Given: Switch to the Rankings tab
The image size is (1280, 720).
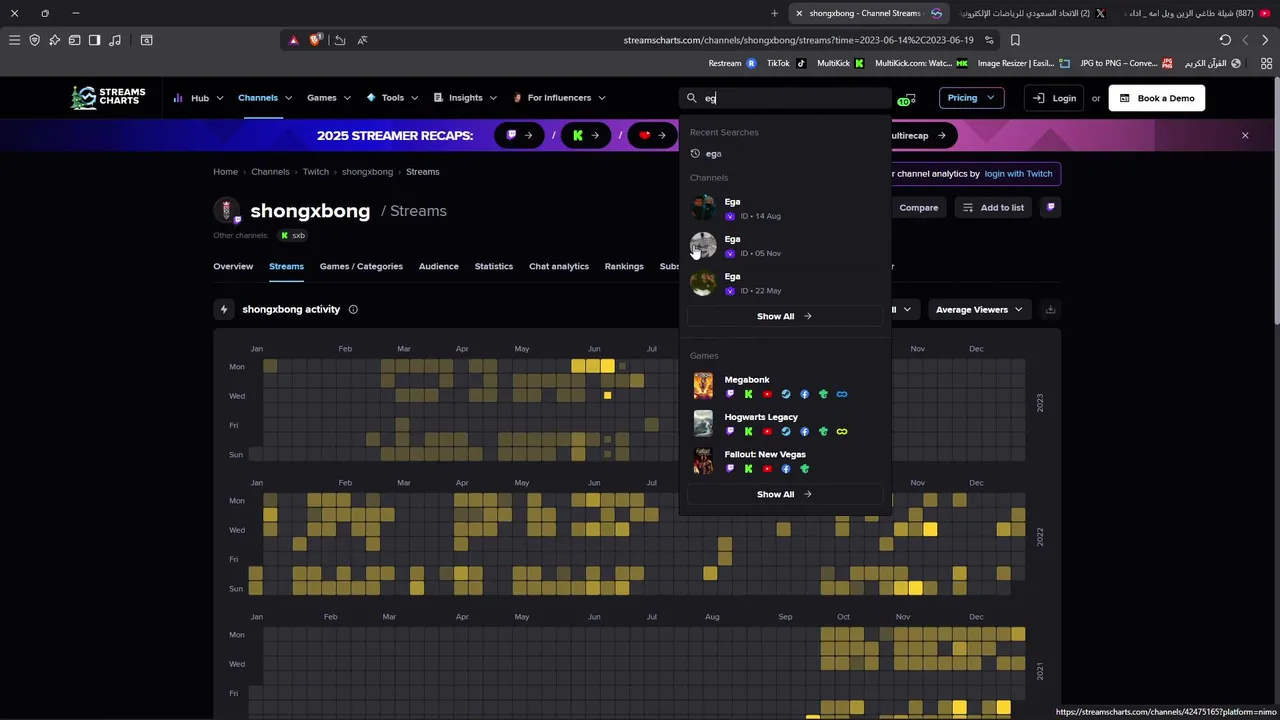Looking at the screenshot, I should 624,266.
